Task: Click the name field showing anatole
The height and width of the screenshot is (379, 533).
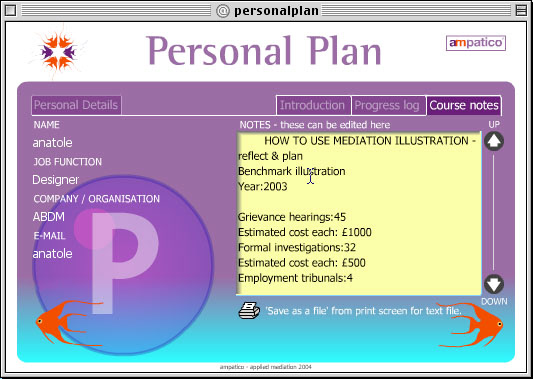Action: pos(53,143)
